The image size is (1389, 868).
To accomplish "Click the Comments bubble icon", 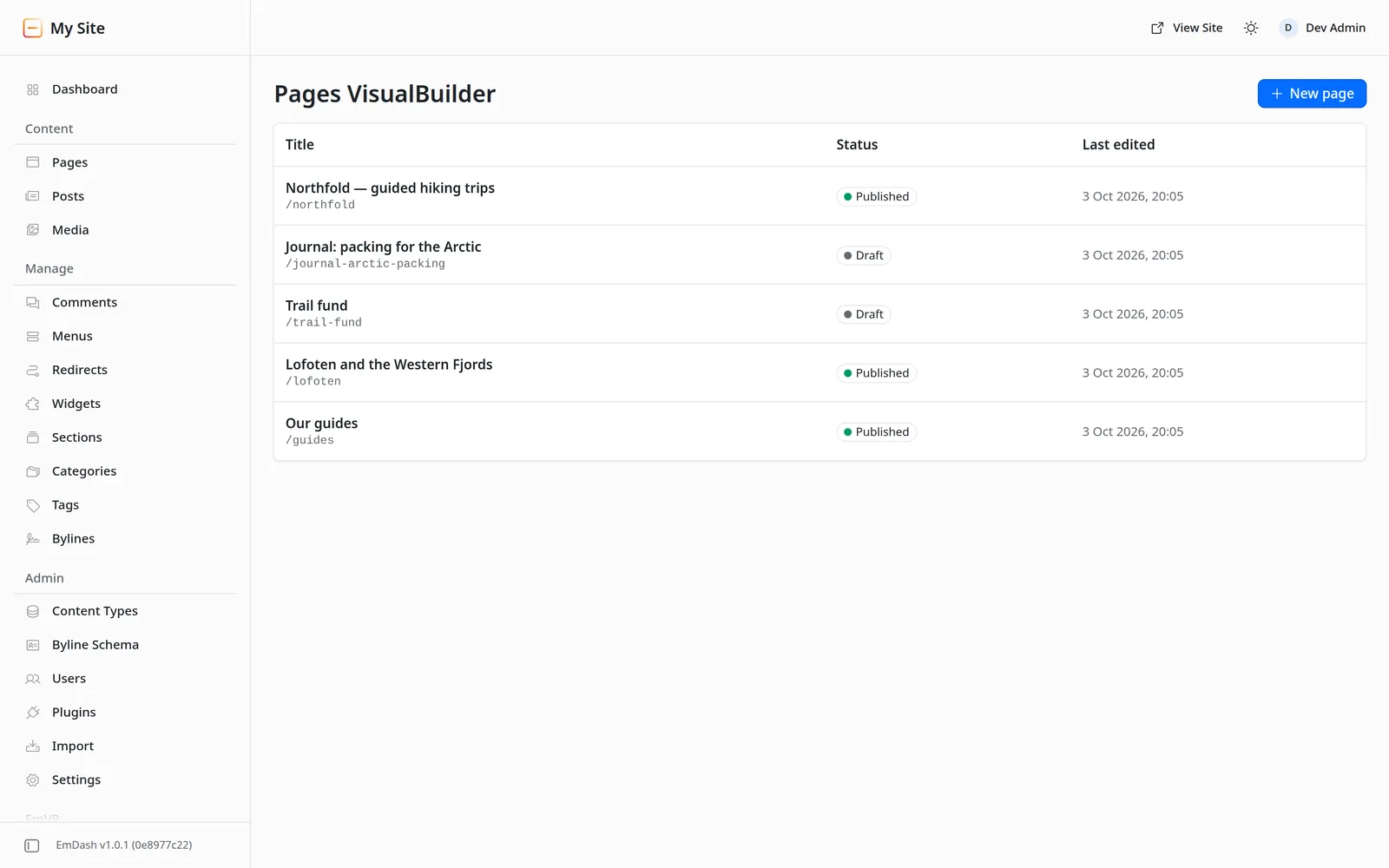I will click(x=33, y=302).
